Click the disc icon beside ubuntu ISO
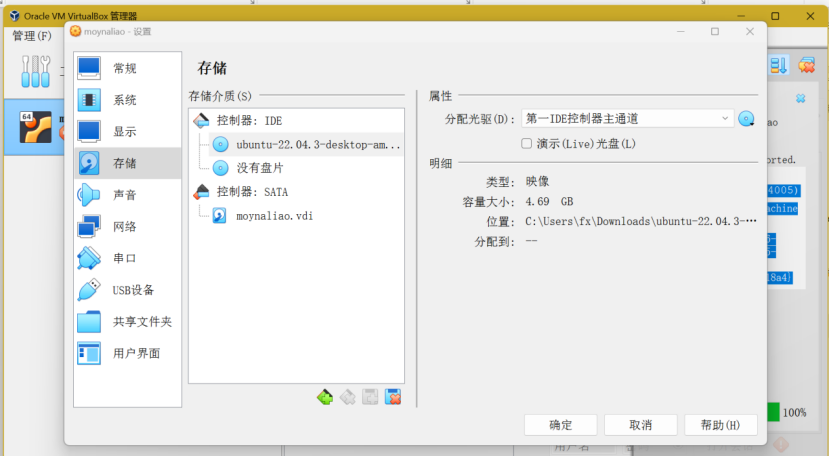The width and height of the screenshot is (830, 457). point(220,145)
